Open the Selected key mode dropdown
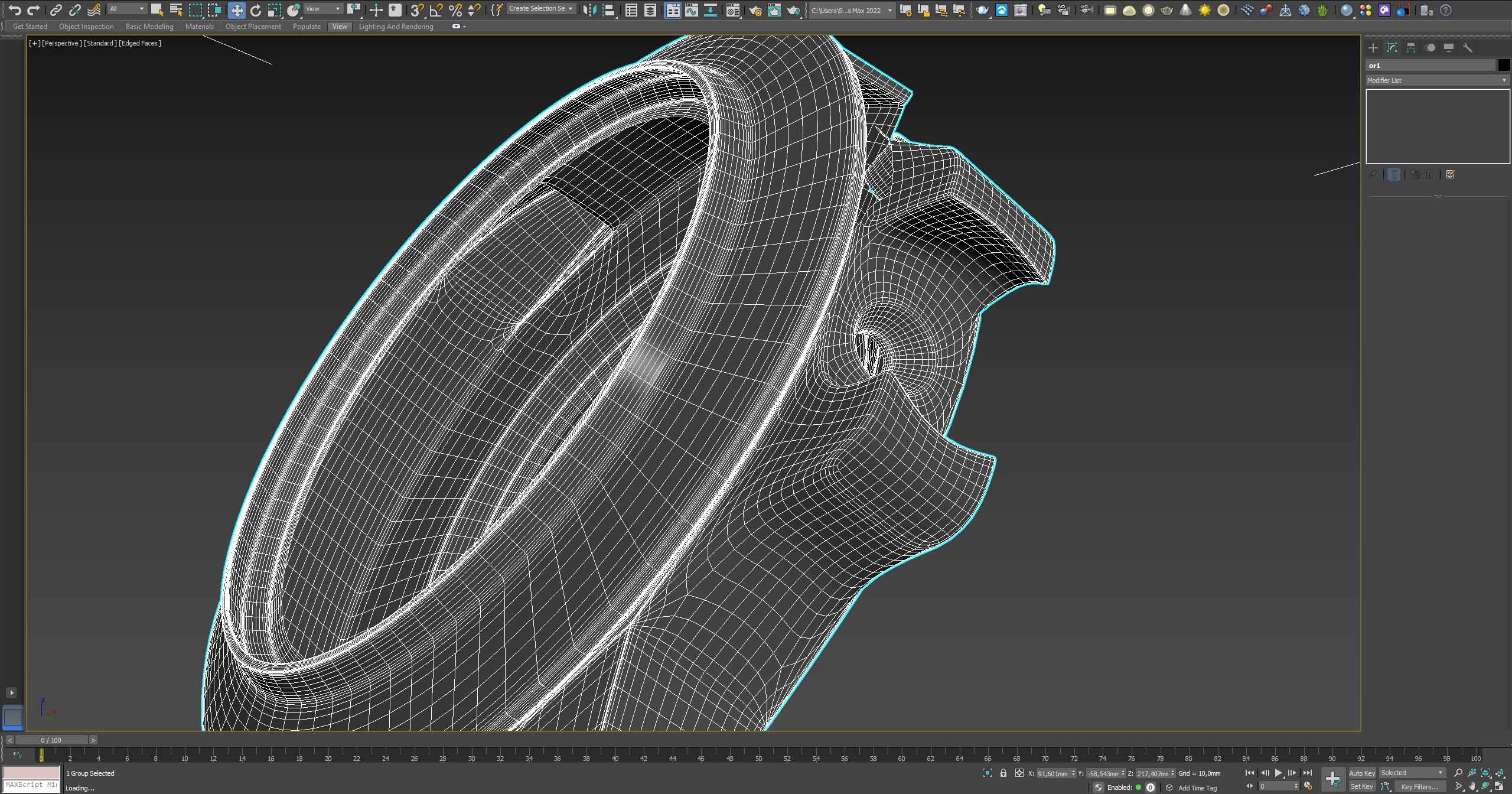 pos(1412,773)
